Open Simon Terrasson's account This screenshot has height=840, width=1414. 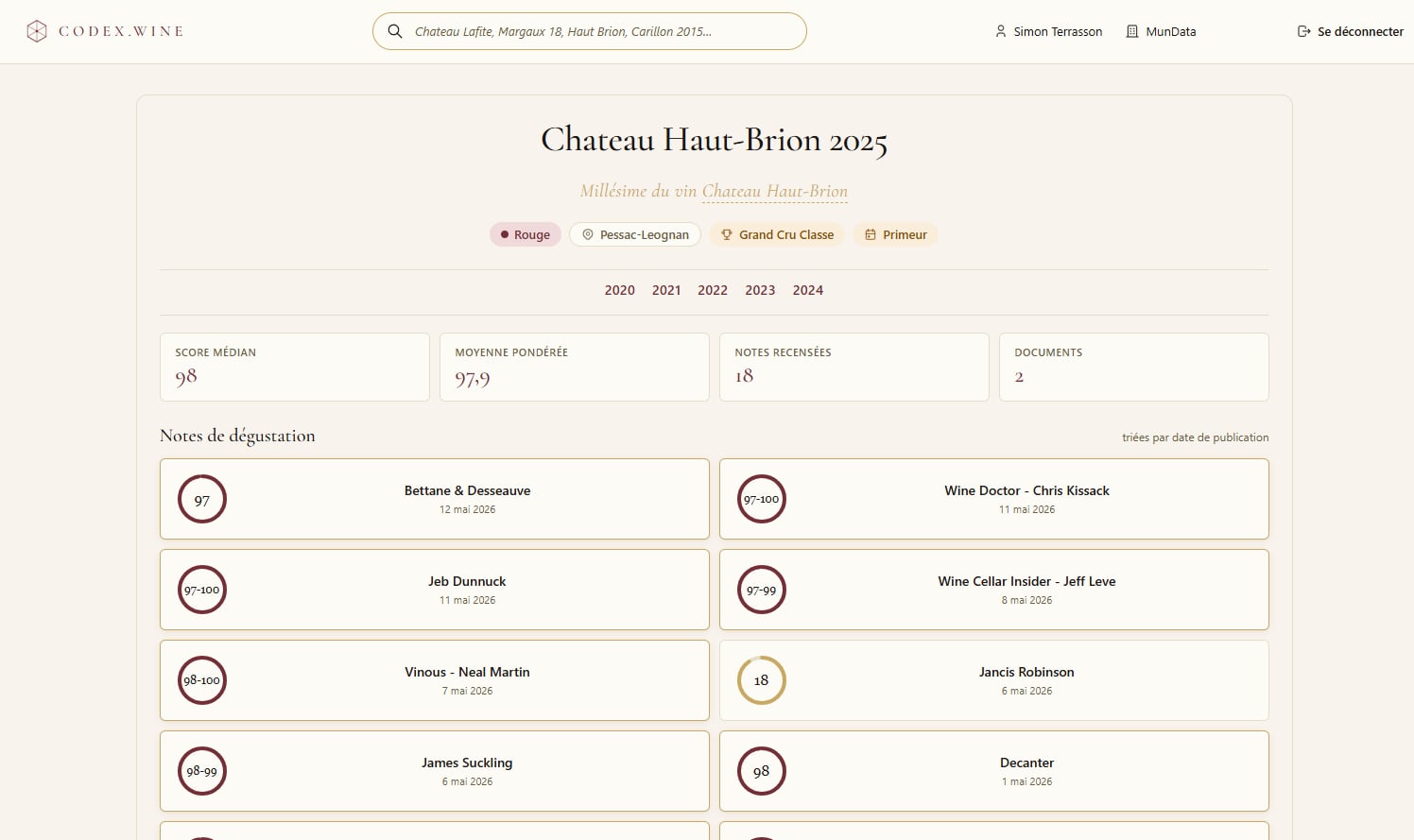coord(1048,31)
